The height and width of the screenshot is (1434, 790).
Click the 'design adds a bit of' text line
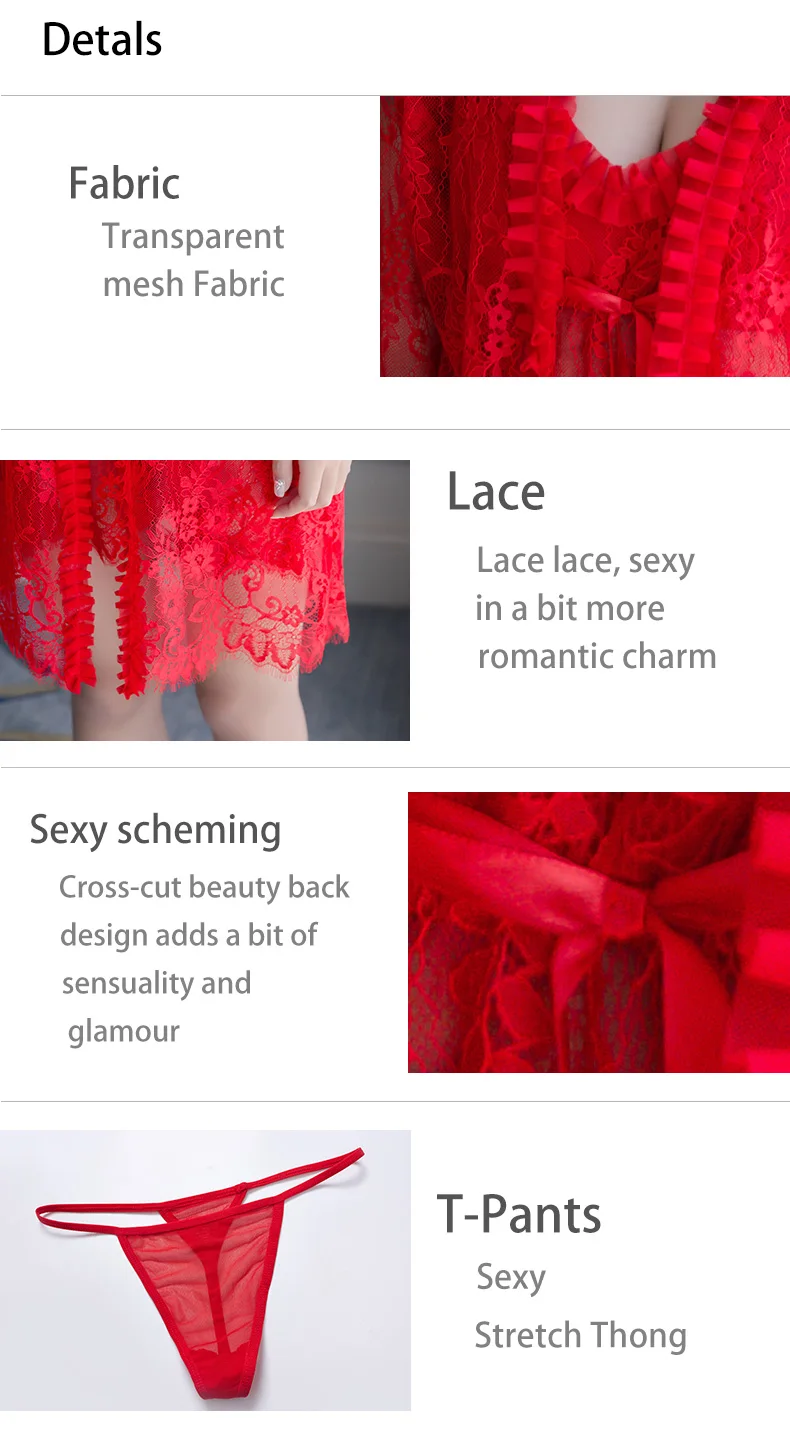pyautogui.click(x=188, y=935)
